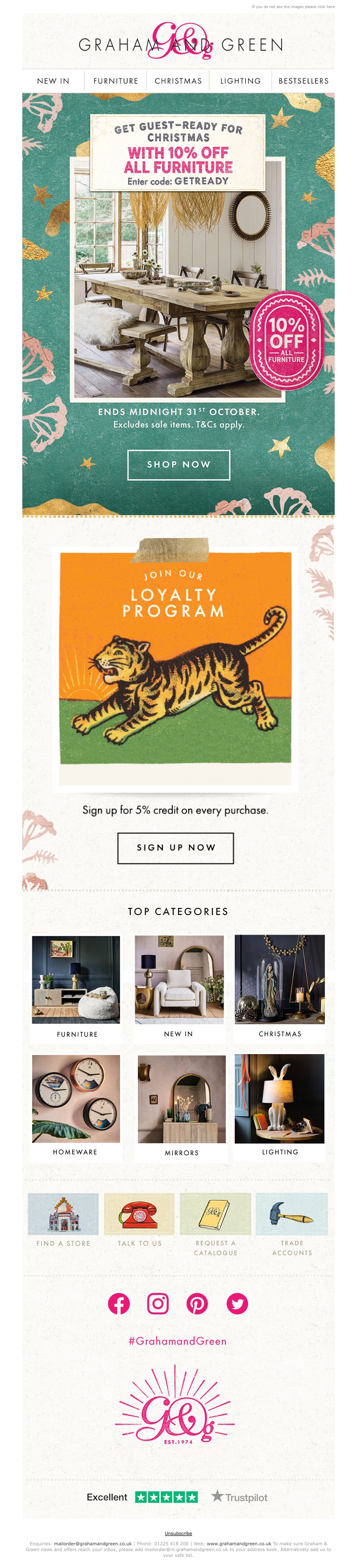Open the Lighting navigation item
Image resolution: width=357 pixels, height=1568 pixels.
coord(240,81)
